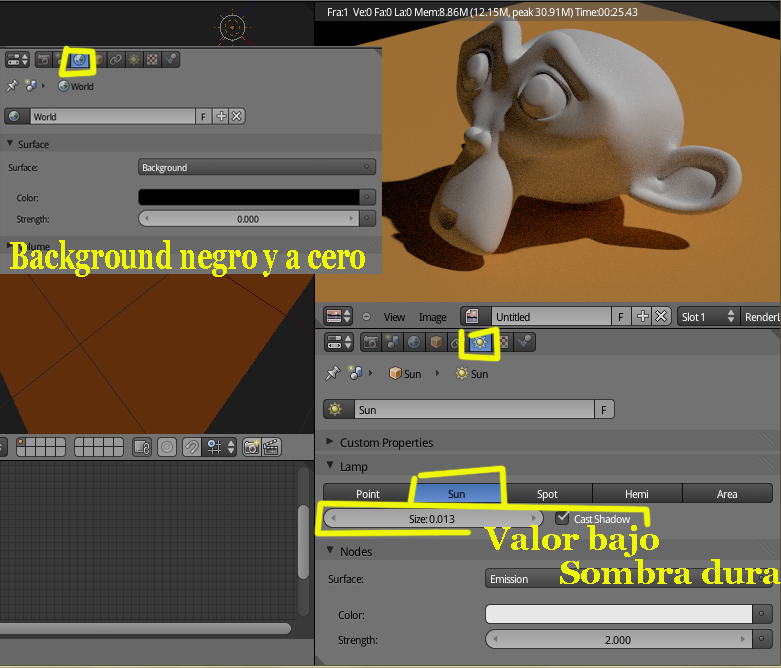Open Scene tab in the Sun properties
Image resolution: width=781 pixels, height=668 pixels.
click(x=392, y=342)
